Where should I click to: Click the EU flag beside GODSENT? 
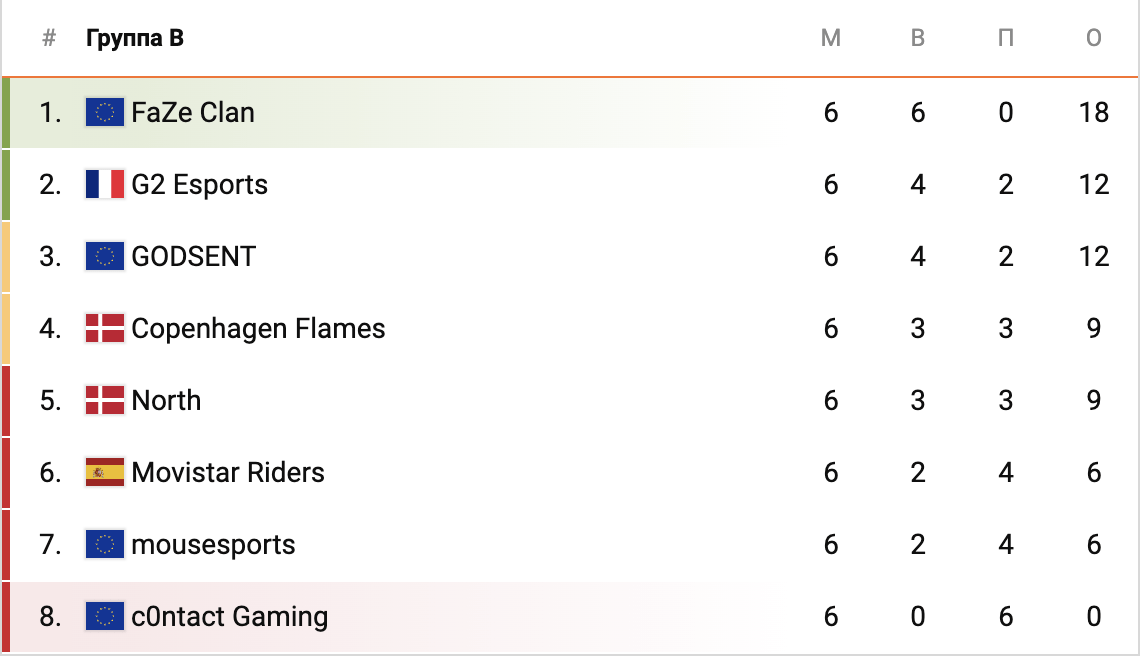coord(105,256)
